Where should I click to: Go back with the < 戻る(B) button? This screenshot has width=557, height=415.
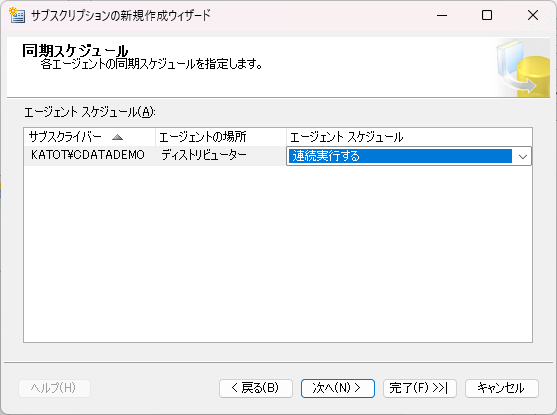coord(256,388)
